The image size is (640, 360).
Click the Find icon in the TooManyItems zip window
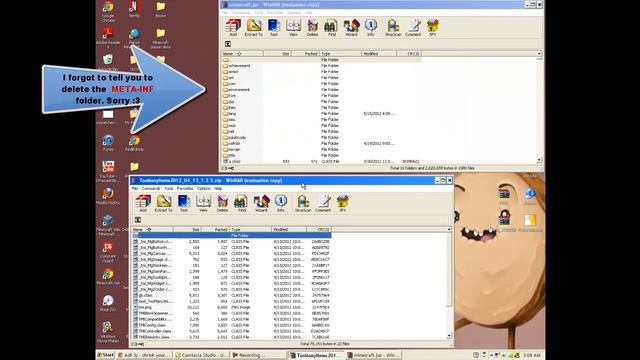pos(242,203)
